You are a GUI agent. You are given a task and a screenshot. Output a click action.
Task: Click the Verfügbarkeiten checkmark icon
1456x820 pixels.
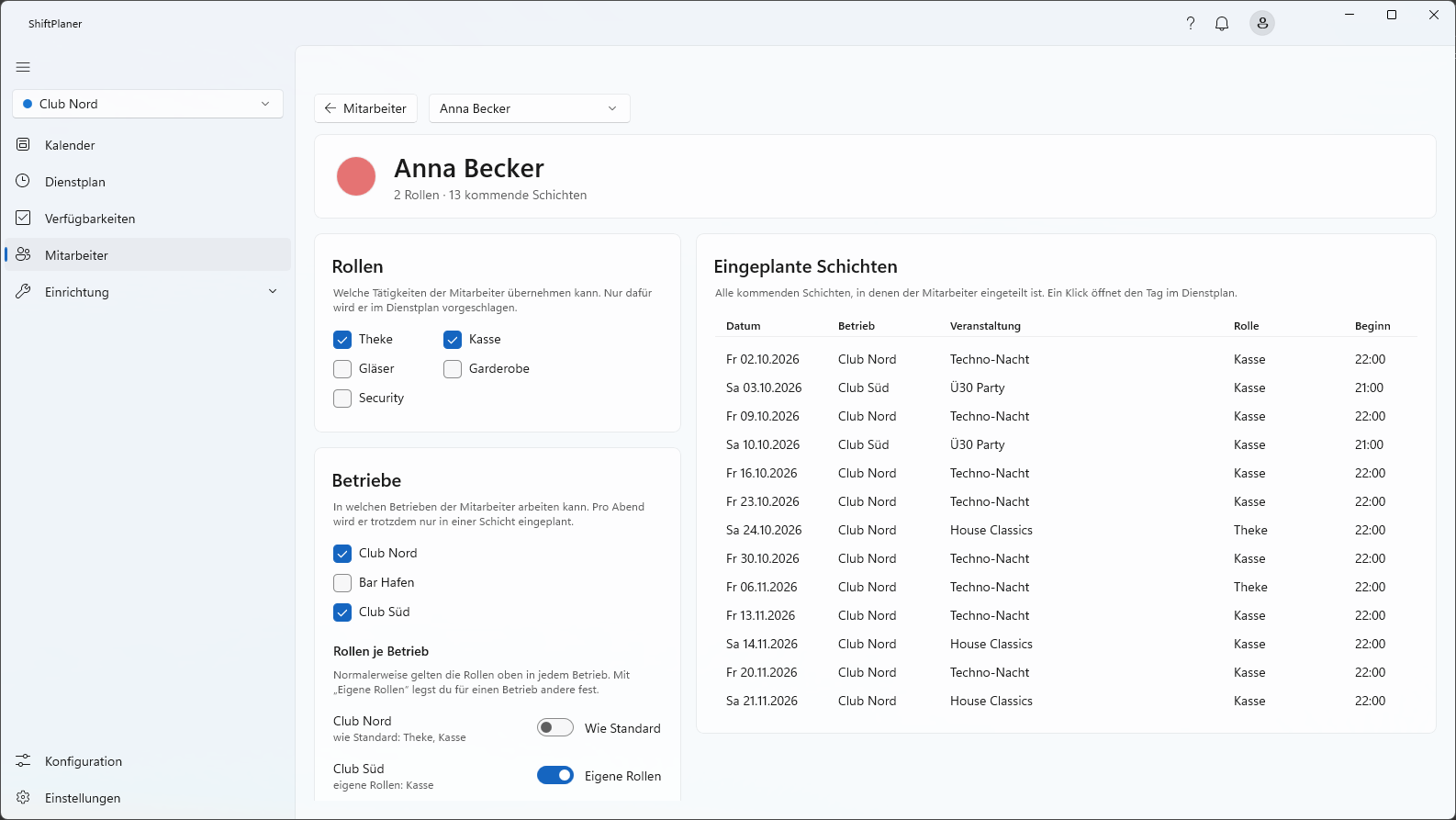[x=24, y=218]
